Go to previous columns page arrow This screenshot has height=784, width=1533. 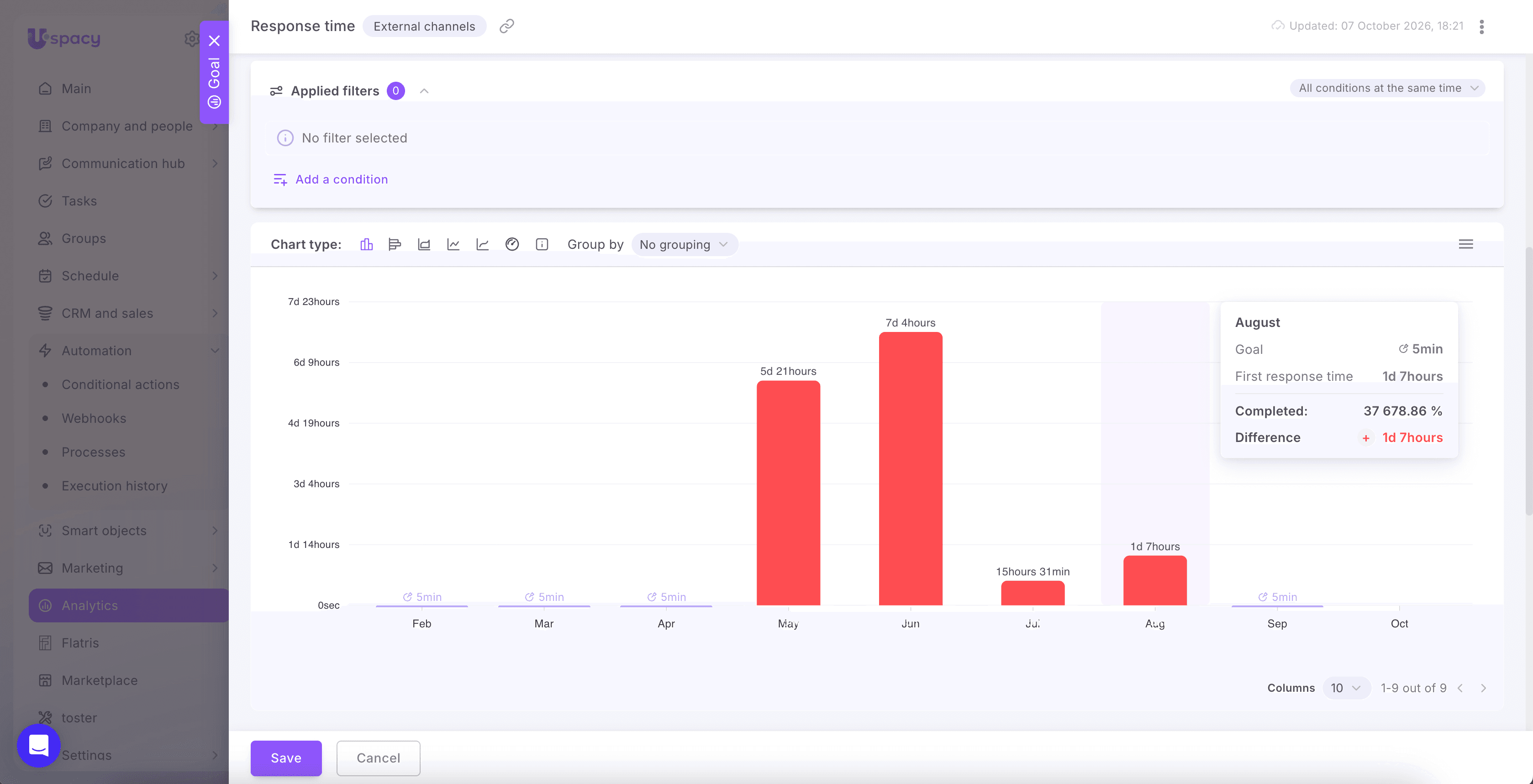coord(1460,688)
